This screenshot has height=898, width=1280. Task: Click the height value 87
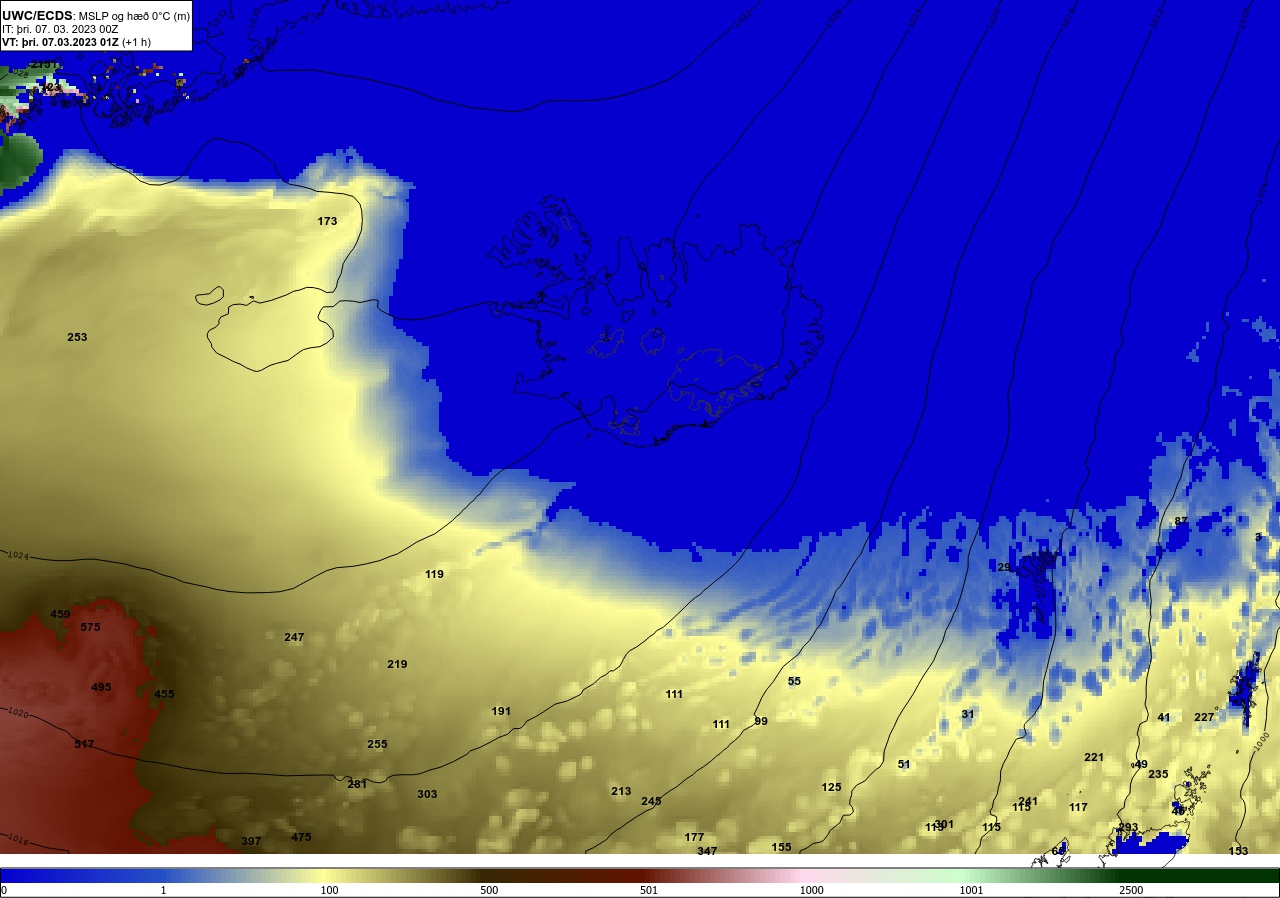coord(1181,521)
